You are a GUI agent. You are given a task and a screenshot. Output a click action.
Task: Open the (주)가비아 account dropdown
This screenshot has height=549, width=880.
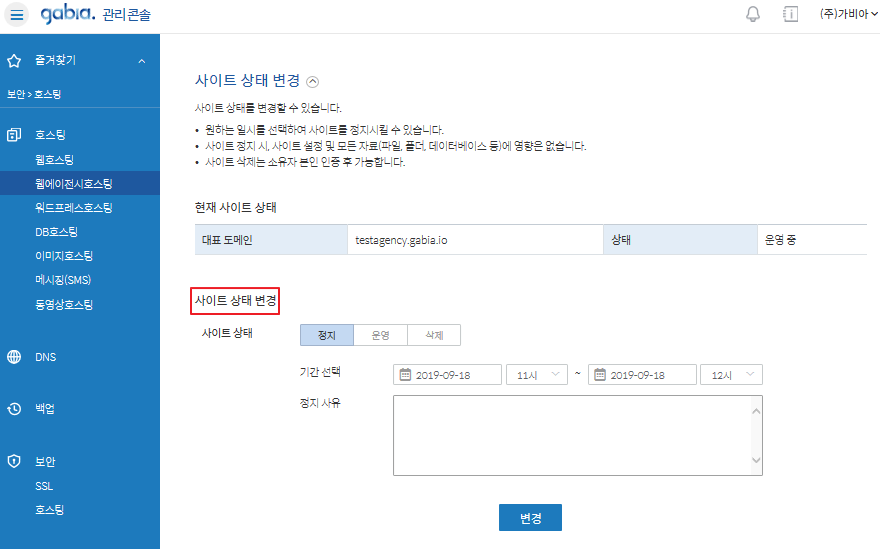[848, 13]
